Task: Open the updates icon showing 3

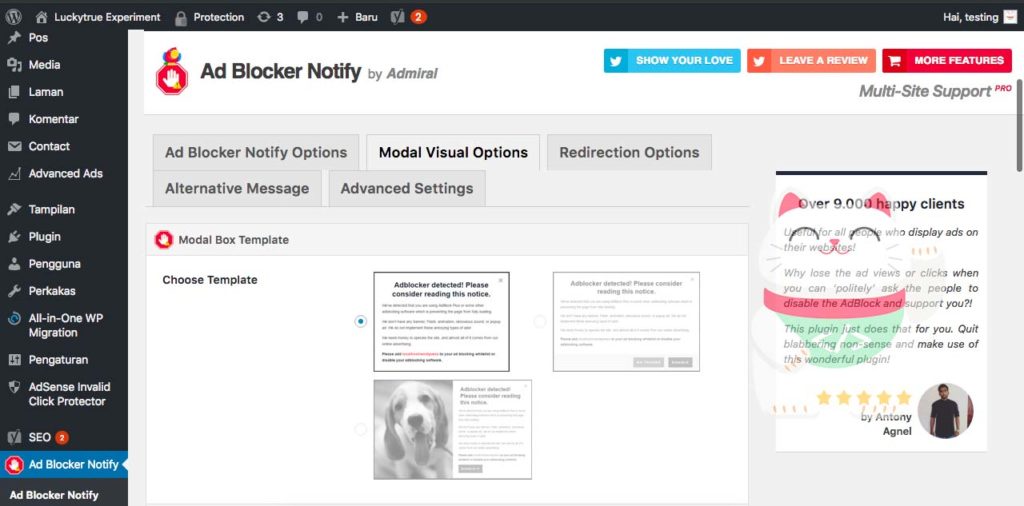Action: (x=263, y=17)
